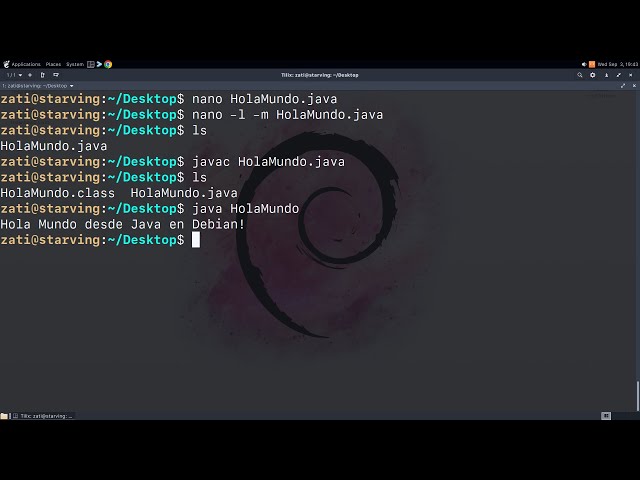
Task: Maximize the terminal pane
Action: (623, 86)
